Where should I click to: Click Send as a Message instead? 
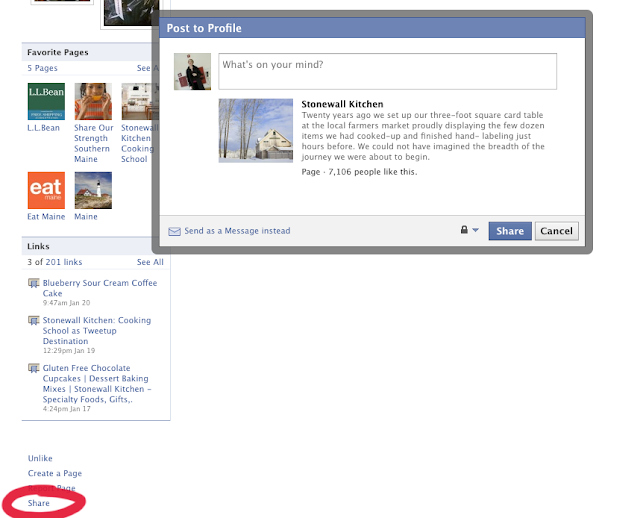[x=237, y=231]
